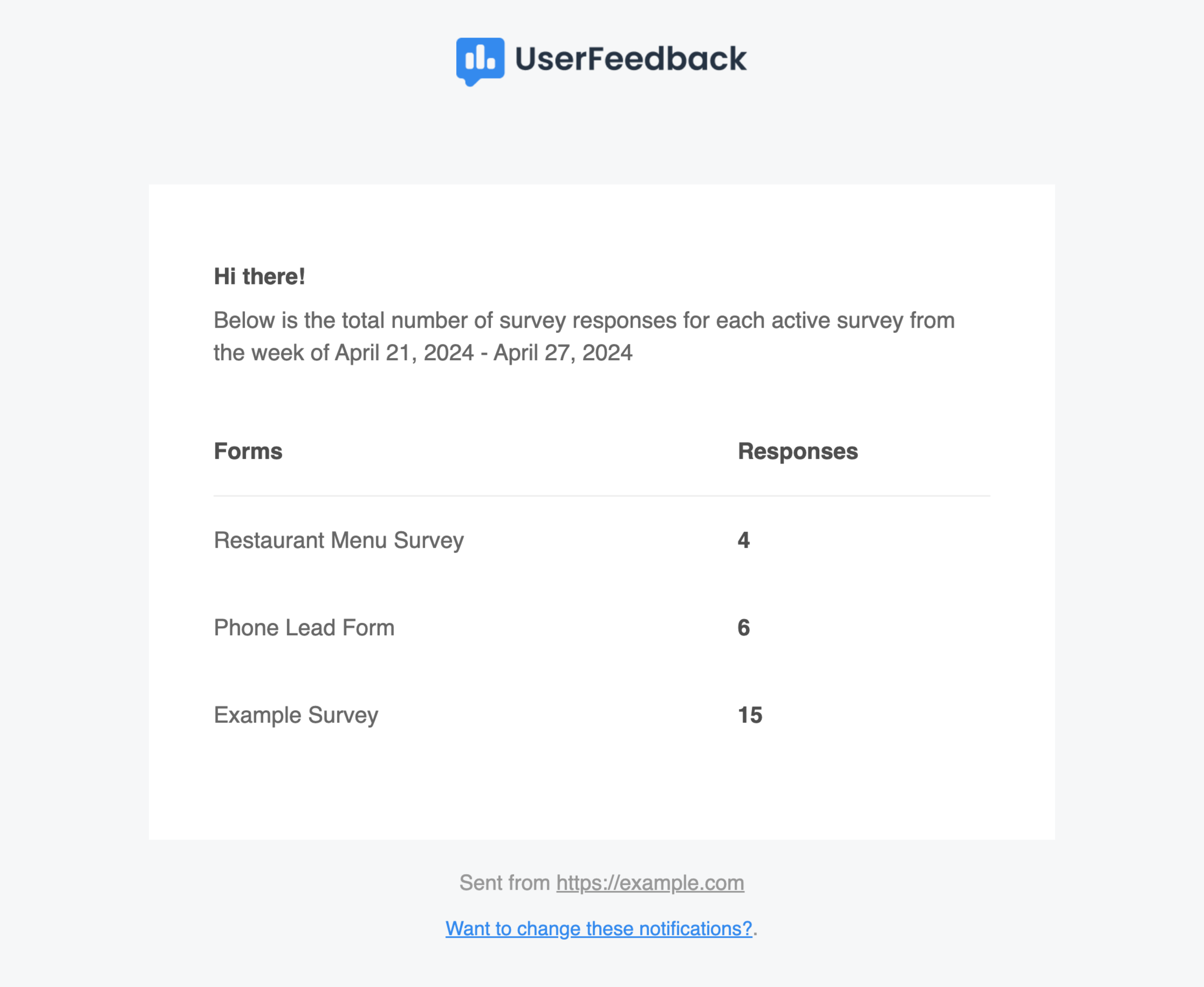This screenshot has width=1204, height=987.
Task: Open the https://example.com link
Action: click(650, 883)
